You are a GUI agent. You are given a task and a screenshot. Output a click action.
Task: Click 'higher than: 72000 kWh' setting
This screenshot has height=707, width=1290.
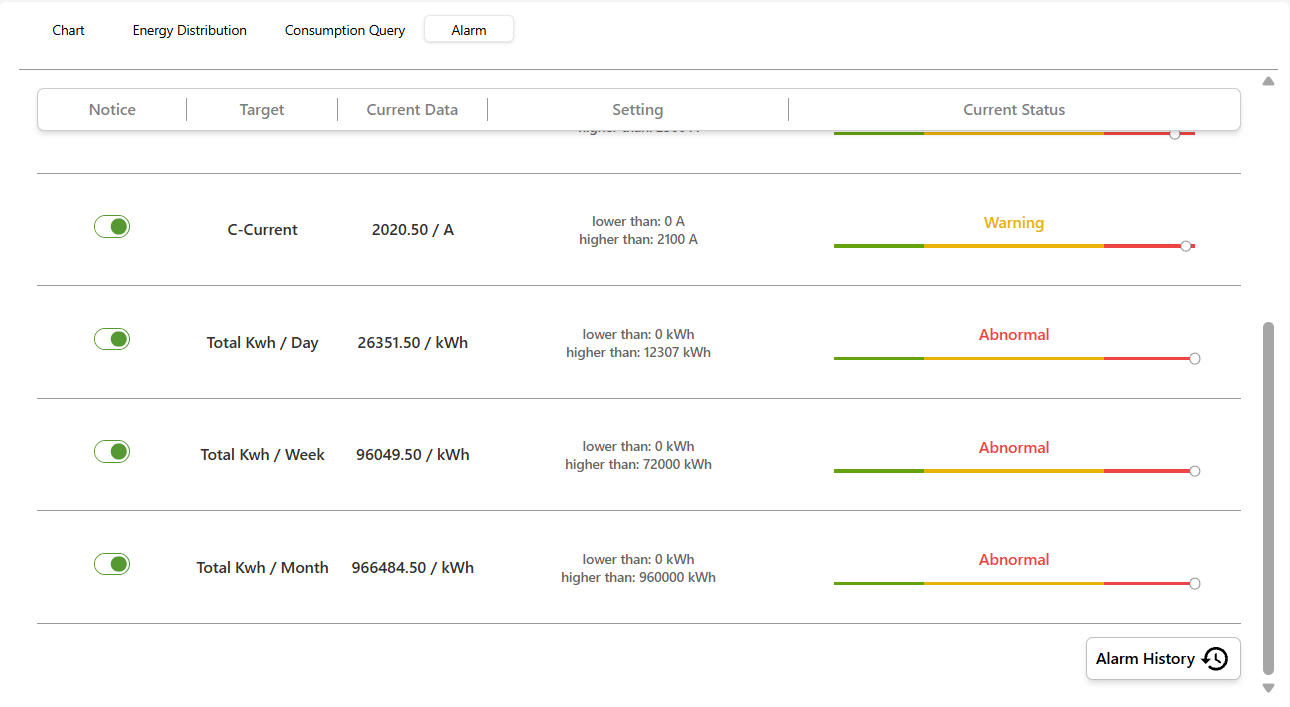click(638, 465)
